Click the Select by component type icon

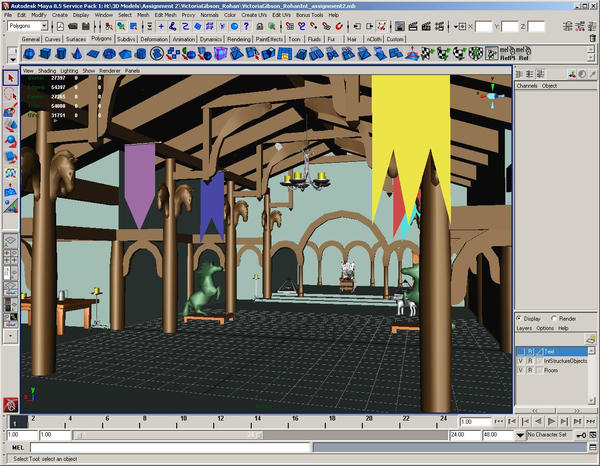tap(134, 26)
